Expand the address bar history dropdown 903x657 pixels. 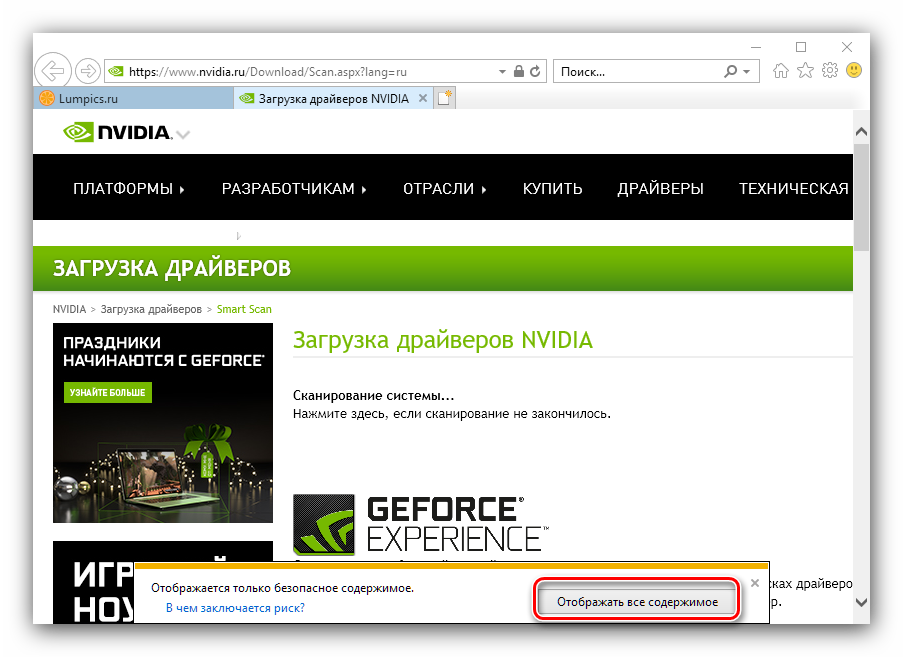[502, 72]
